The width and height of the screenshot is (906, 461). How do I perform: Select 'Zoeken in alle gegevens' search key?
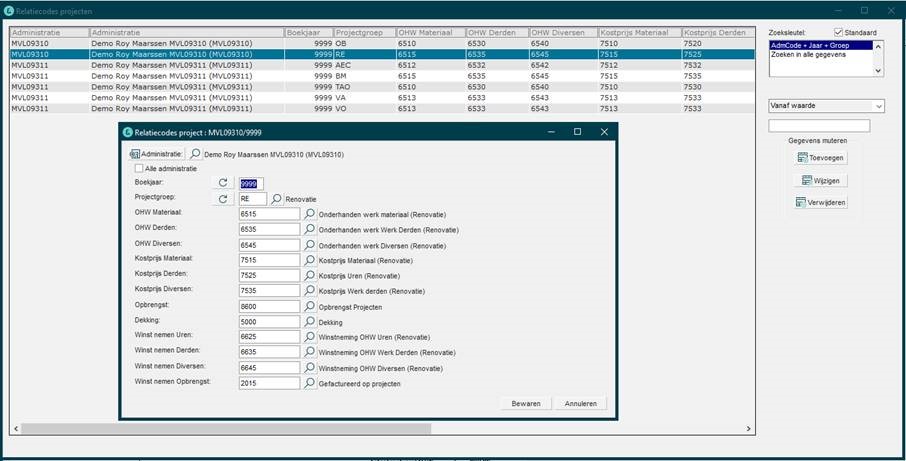pos(808,54)
